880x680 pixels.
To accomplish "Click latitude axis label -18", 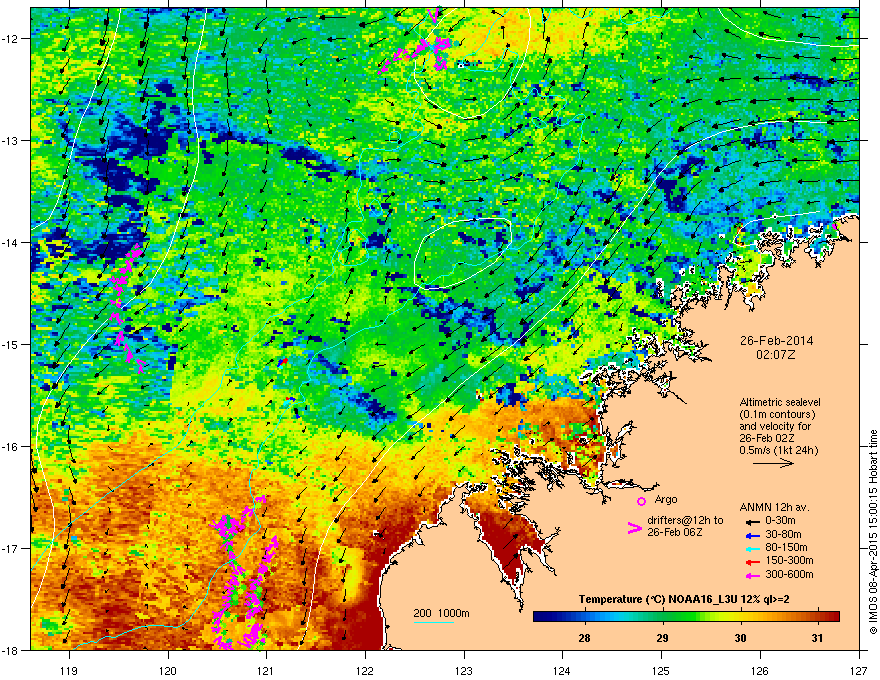I will [x=11, y=650].
